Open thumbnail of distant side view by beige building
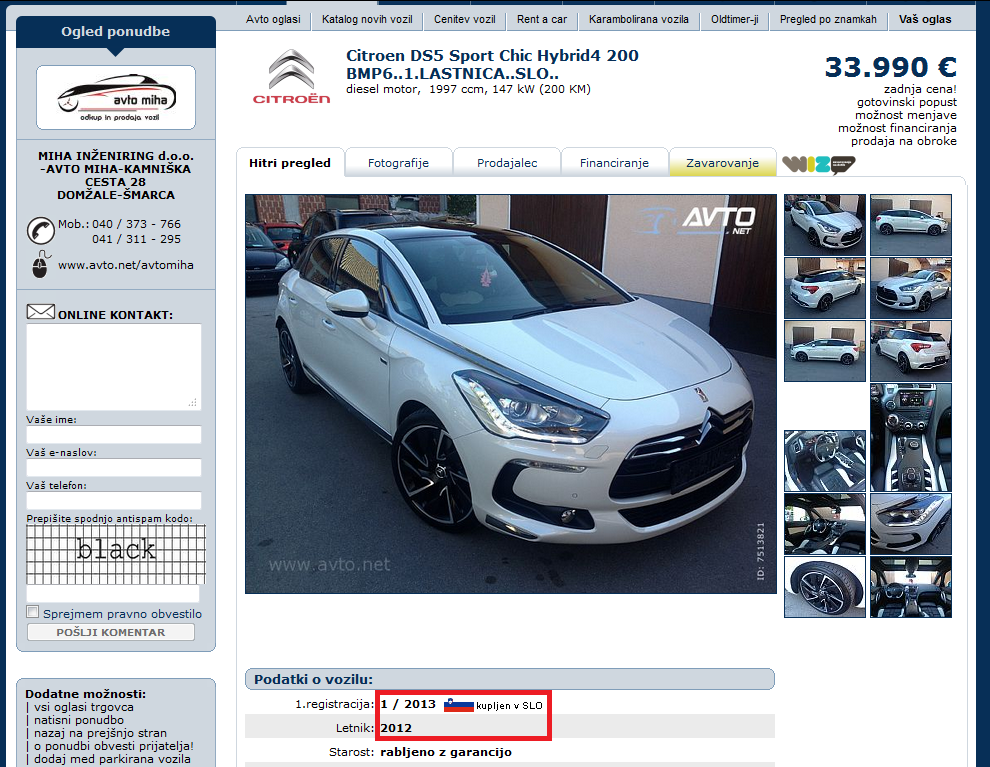The width and height of the screenshot is (990, 767). 825,351
